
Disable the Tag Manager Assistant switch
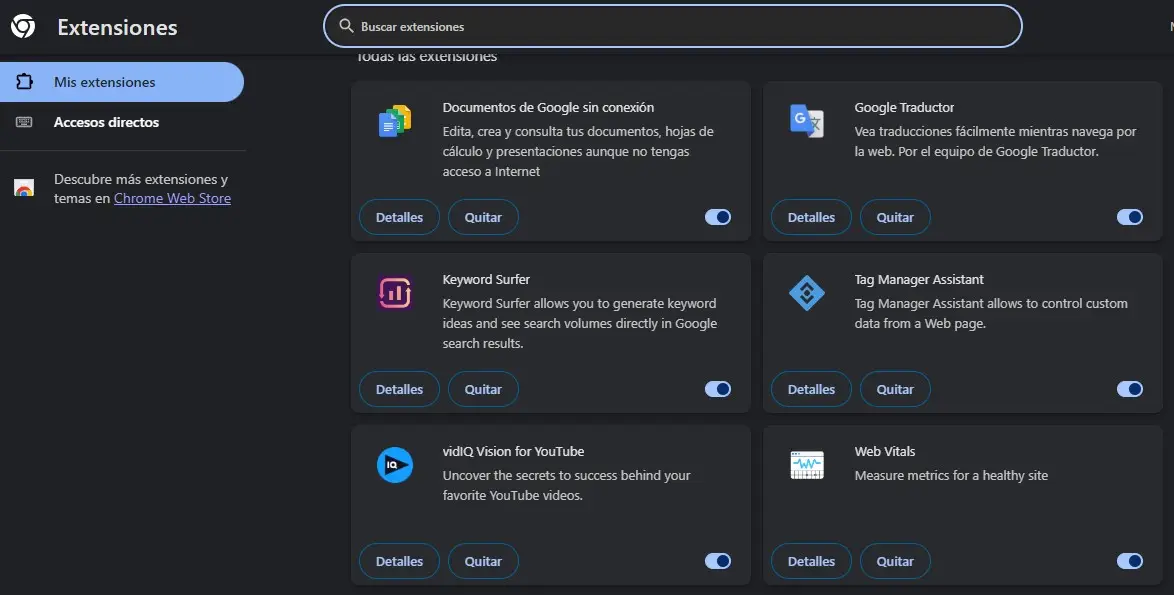[x=1130, y=389]
